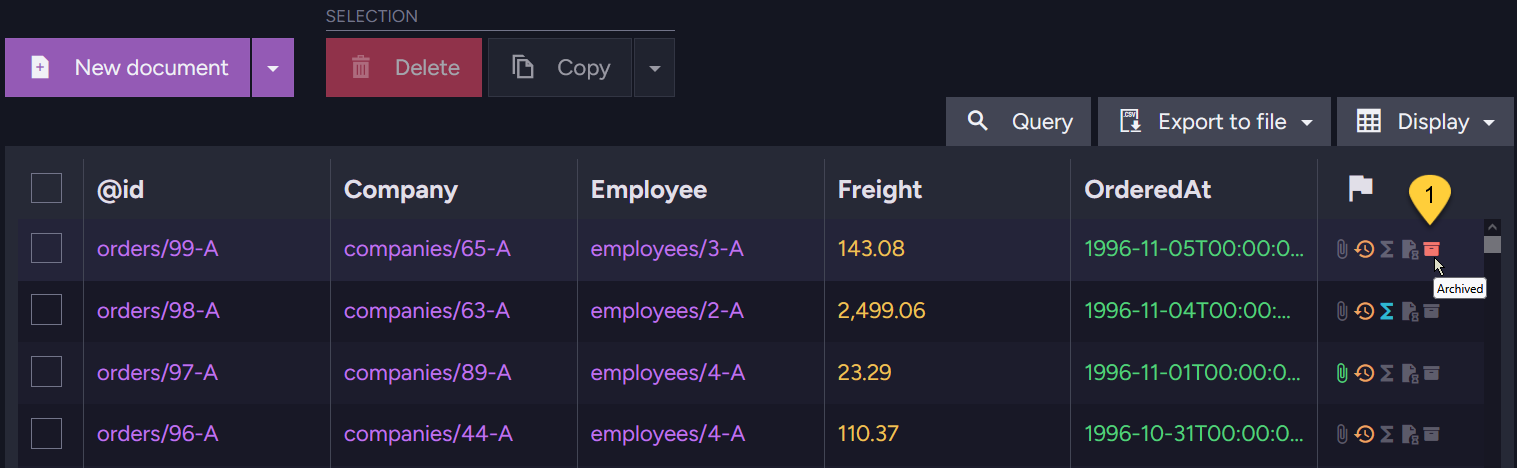Click the scrollbar up arrow of the table
The height and width of the screenshot is (468, 1517).
[x=1492, y=226]
